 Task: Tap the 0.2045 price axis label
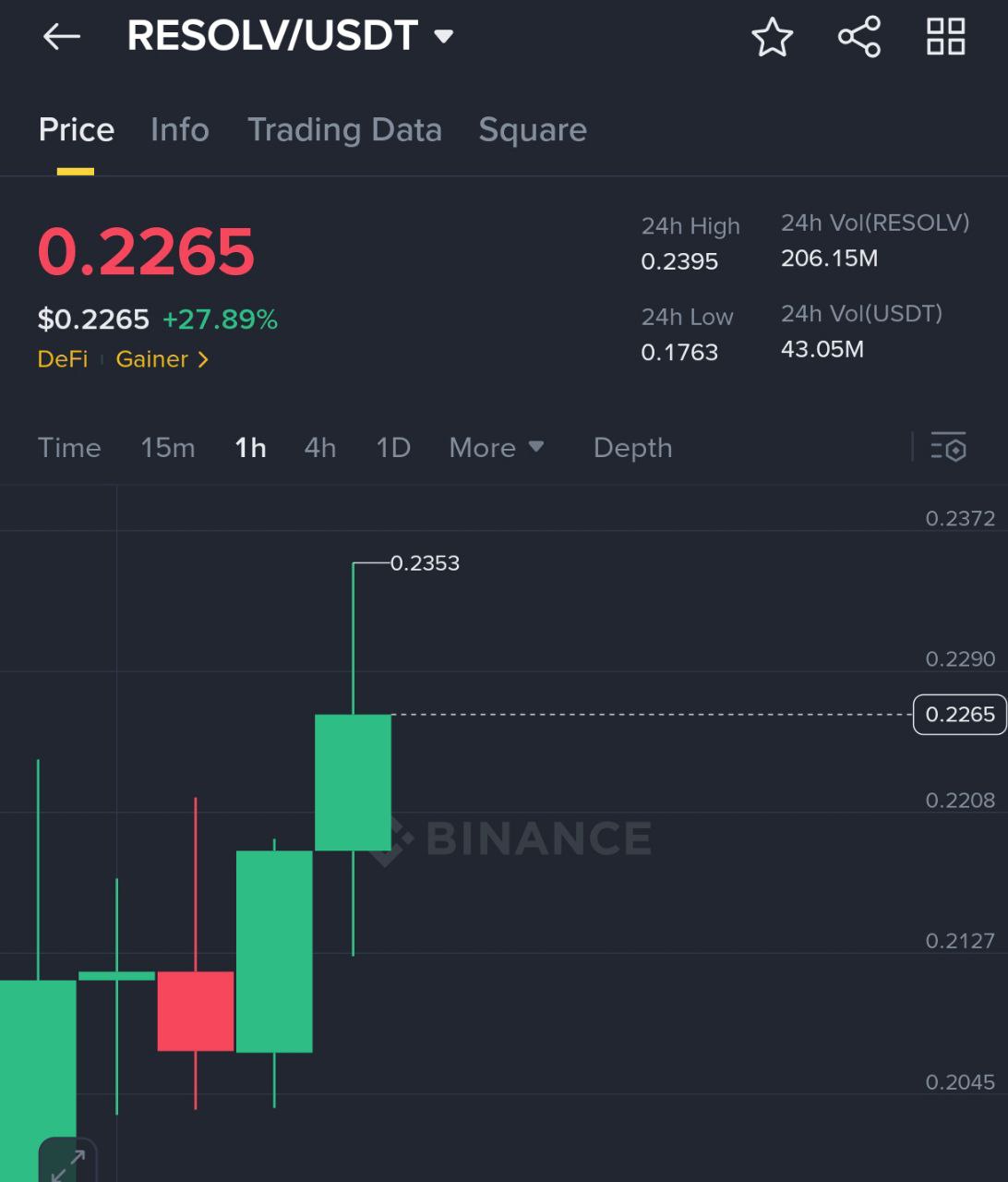[x=960, y=1082]
